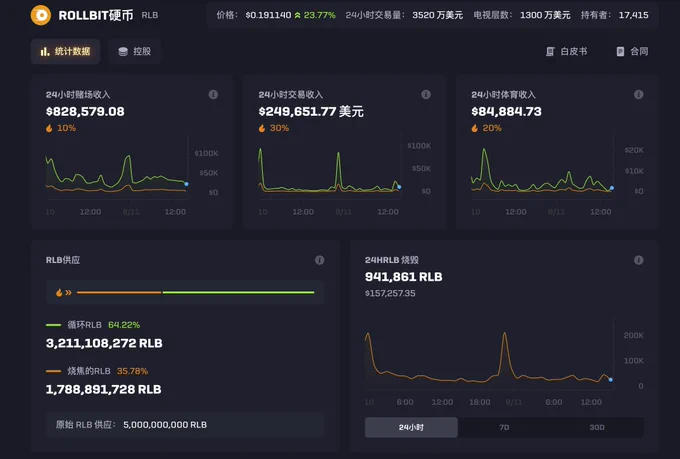Click the blue endpoint on sports revenue chart
The height and width of the screenshot is (459, 680).
pyautogui.click(x=611, y=188)
